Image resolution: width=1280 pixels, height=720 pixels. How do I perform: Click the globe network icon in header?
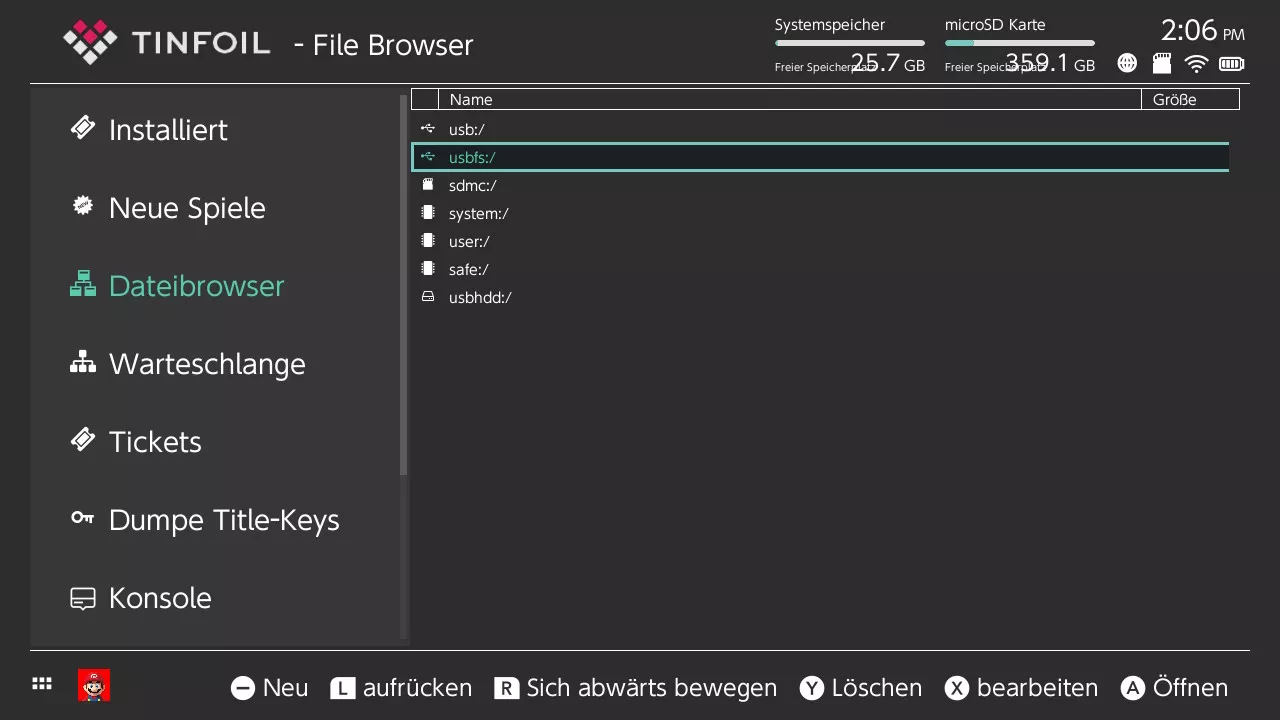pyautogui.click(x=1127, y=64)
